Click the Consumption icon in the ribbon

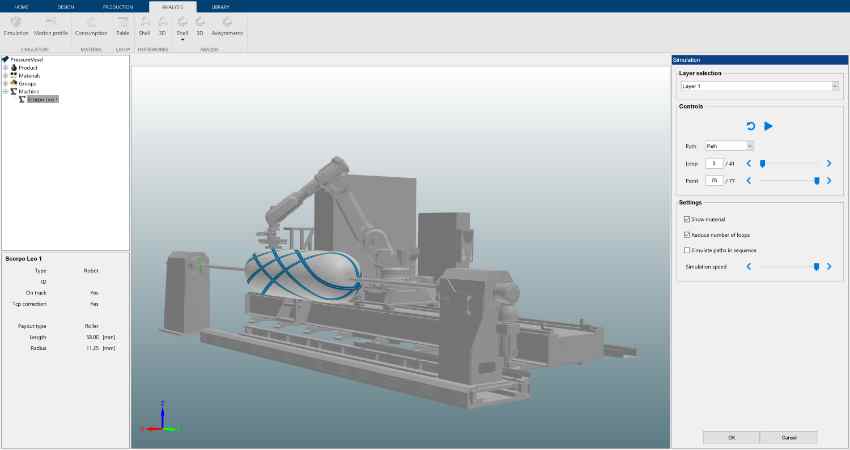click(x=91, y=24)
